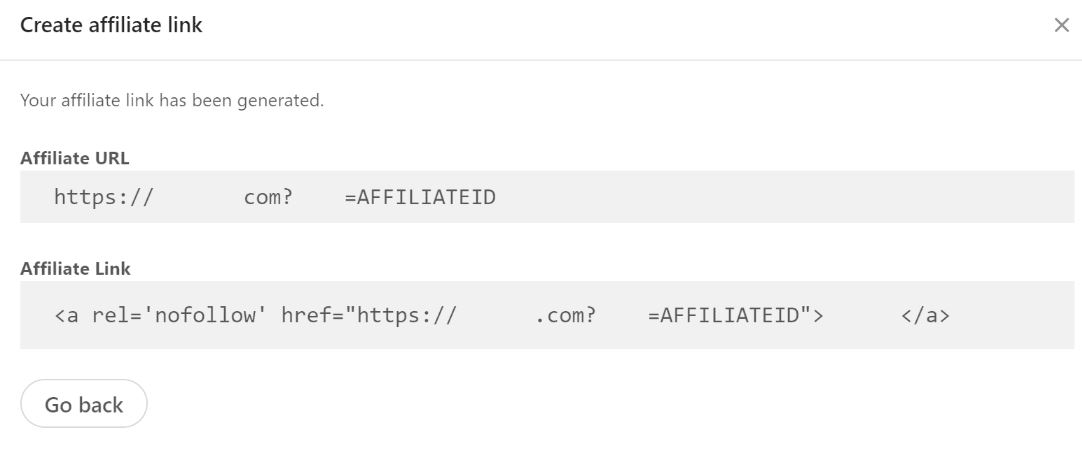Select the Affiliate URL code box
Viewport: 1082px width, 455px height.
coord(547,197)
